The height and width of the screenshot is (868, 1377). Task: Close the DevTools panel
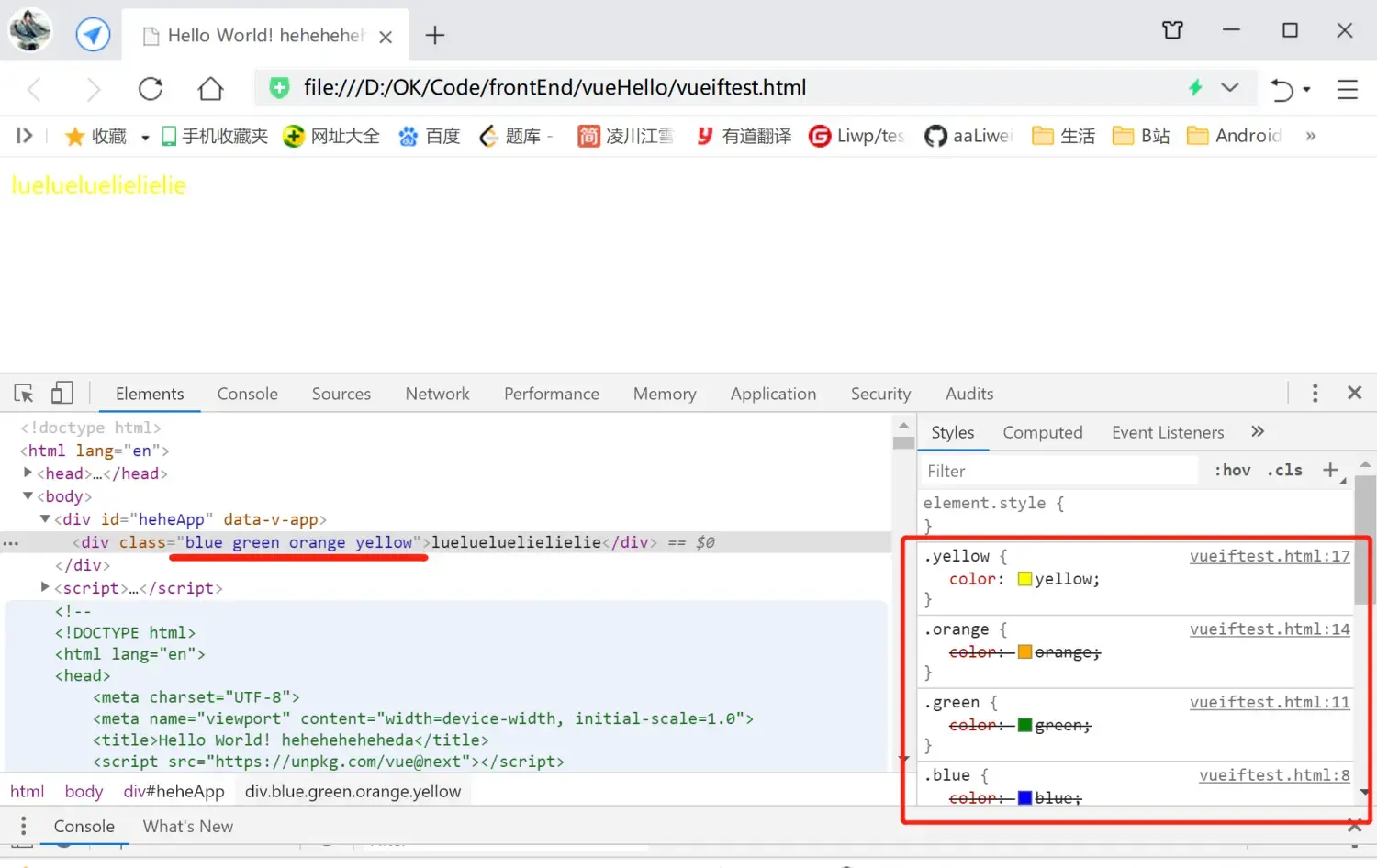tap(1354, 393)
